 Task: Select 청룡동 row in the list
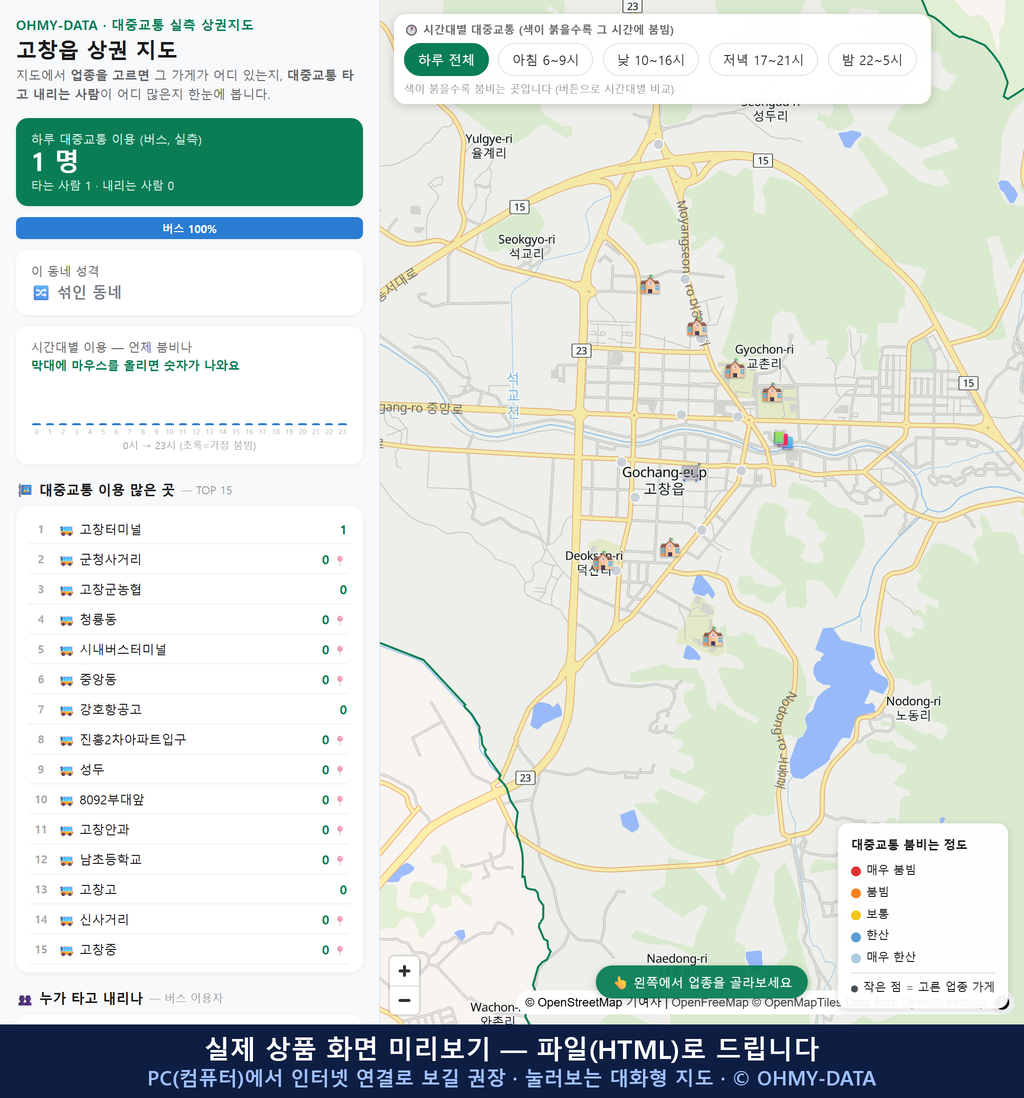click(189, 620)
